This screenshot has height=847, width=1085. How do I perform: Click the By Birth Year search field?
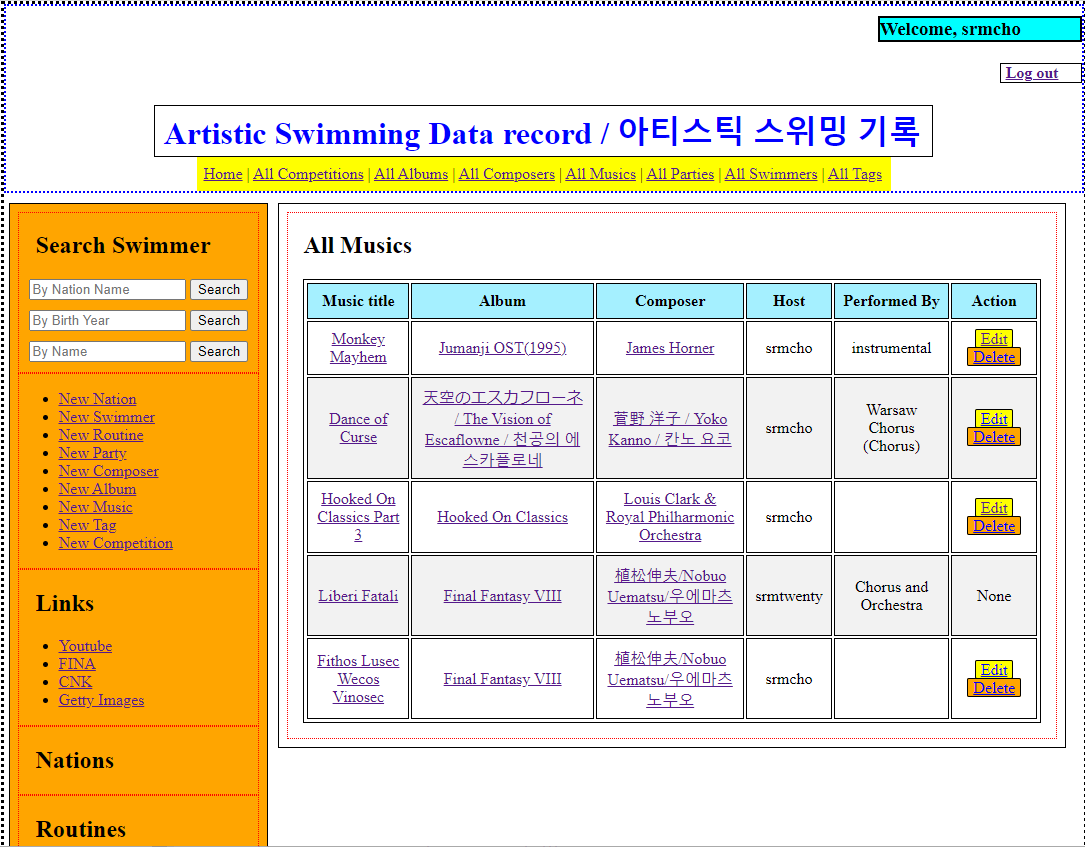107,320
